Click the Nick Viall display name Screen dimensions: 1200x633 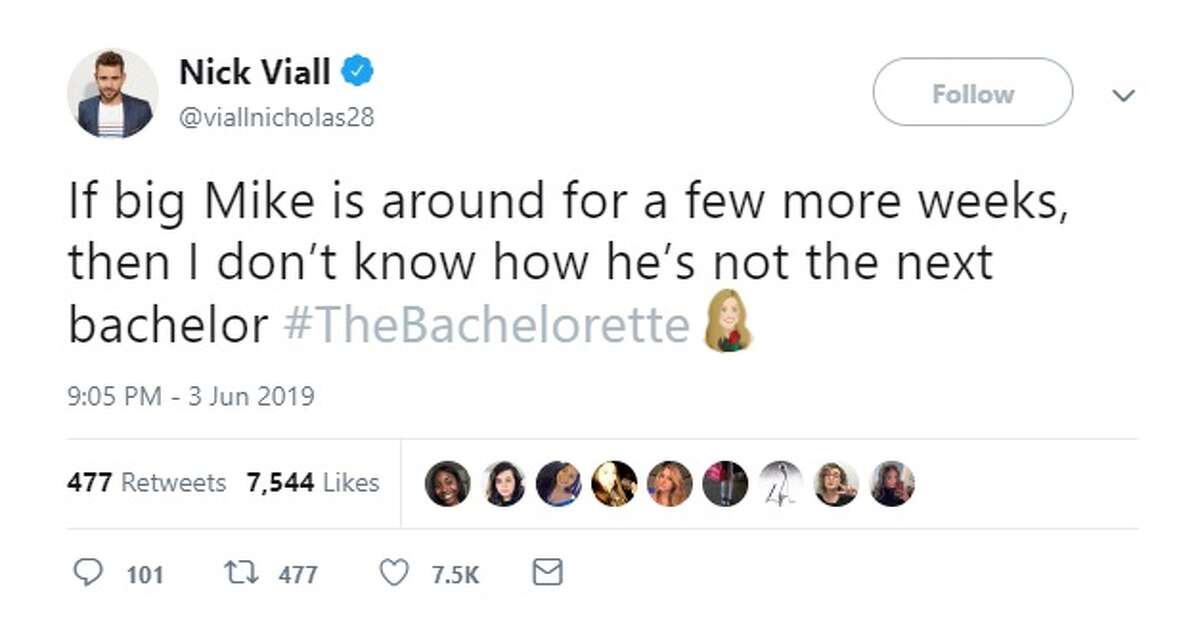(255, 71)
